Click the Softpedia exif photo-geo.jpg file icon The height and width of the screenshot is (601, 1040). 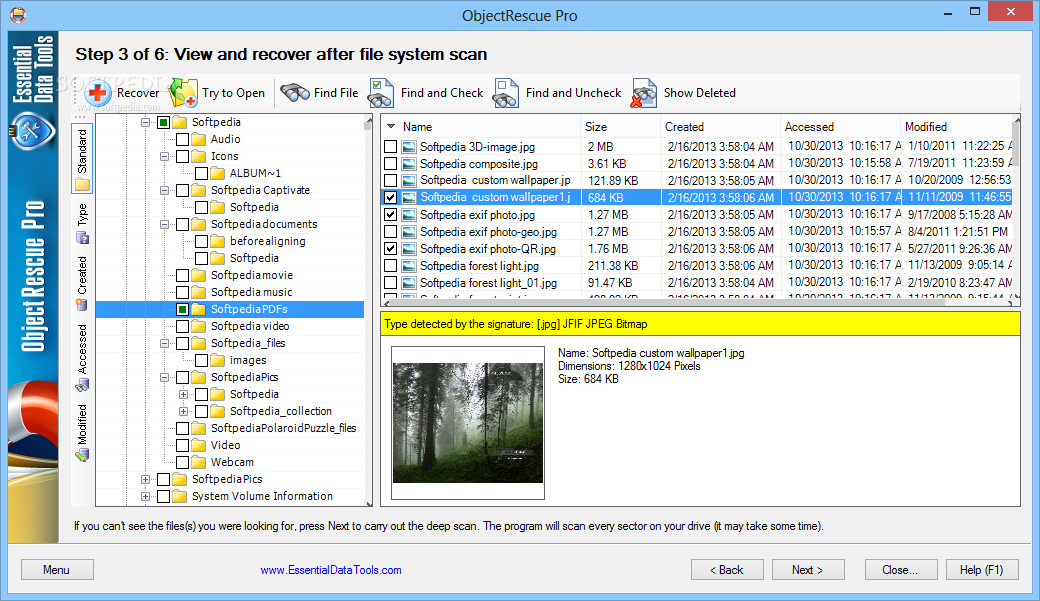click(409, 232)
